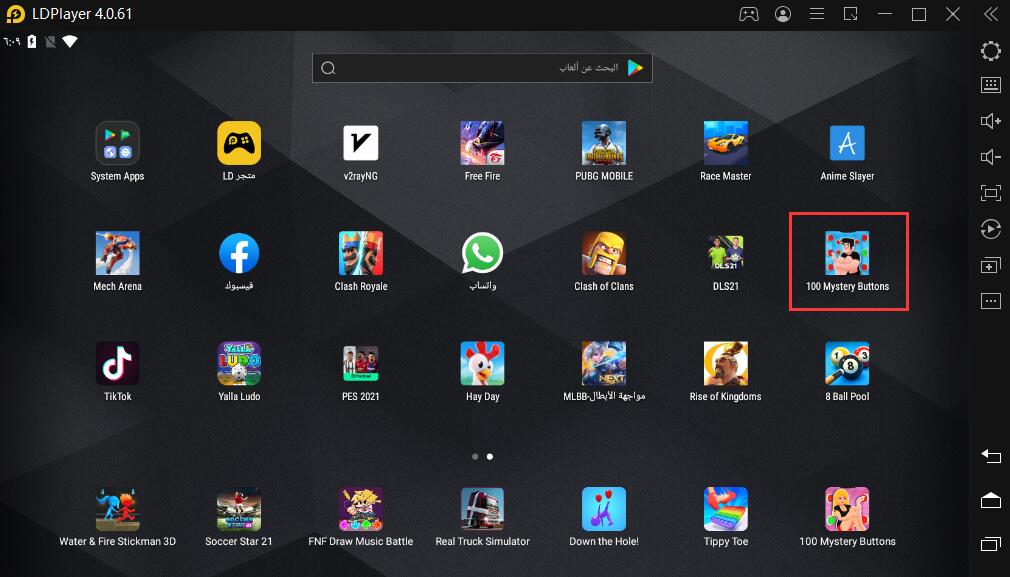
Task: Open the multi-instance add button in sidebar
Action: coord(991,265)
